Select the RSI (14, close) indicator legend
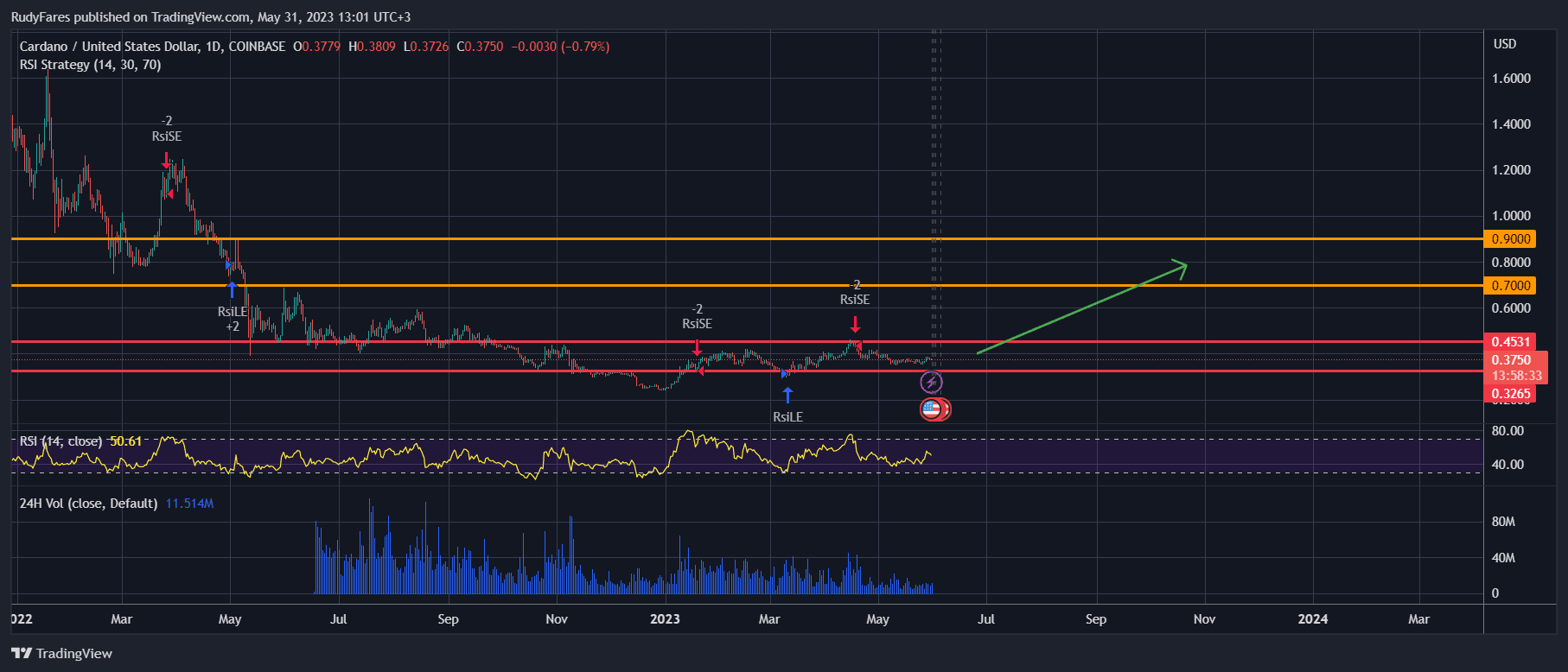Screen dimensions: 1568x672 pos(61,441)
